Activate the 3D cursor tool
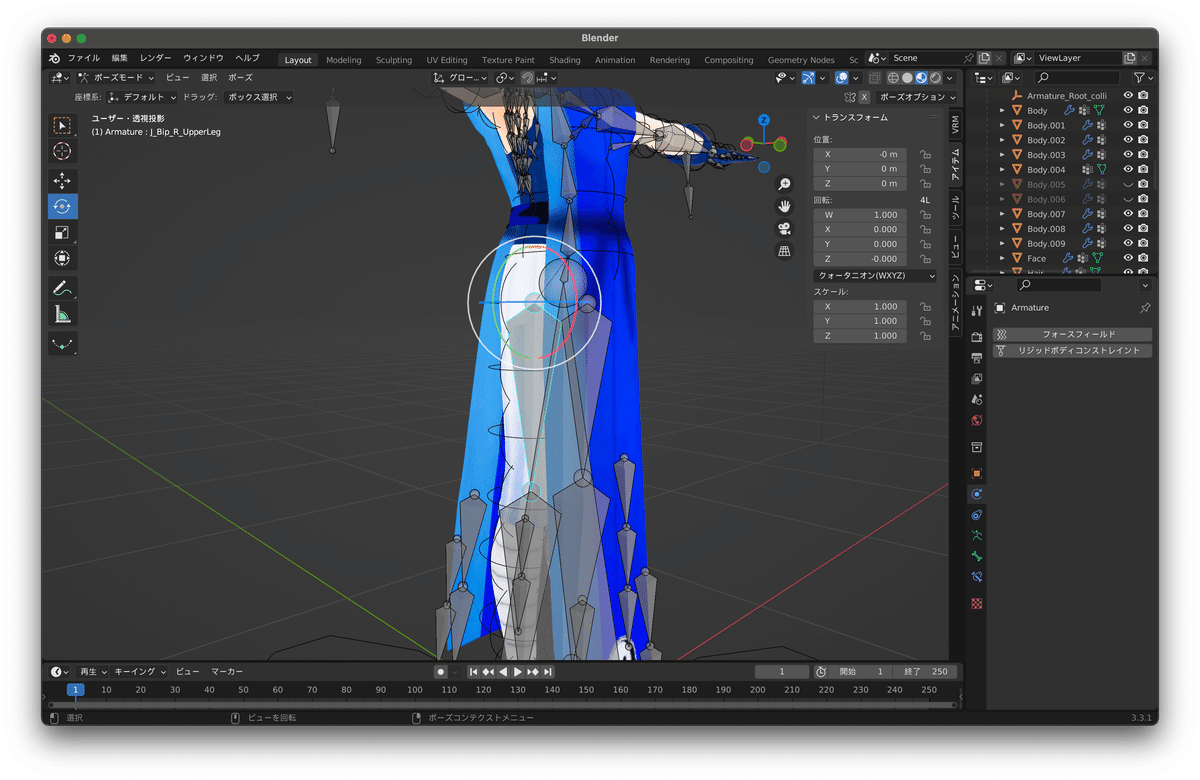The image size is (1200, 780). coord(62,151)
